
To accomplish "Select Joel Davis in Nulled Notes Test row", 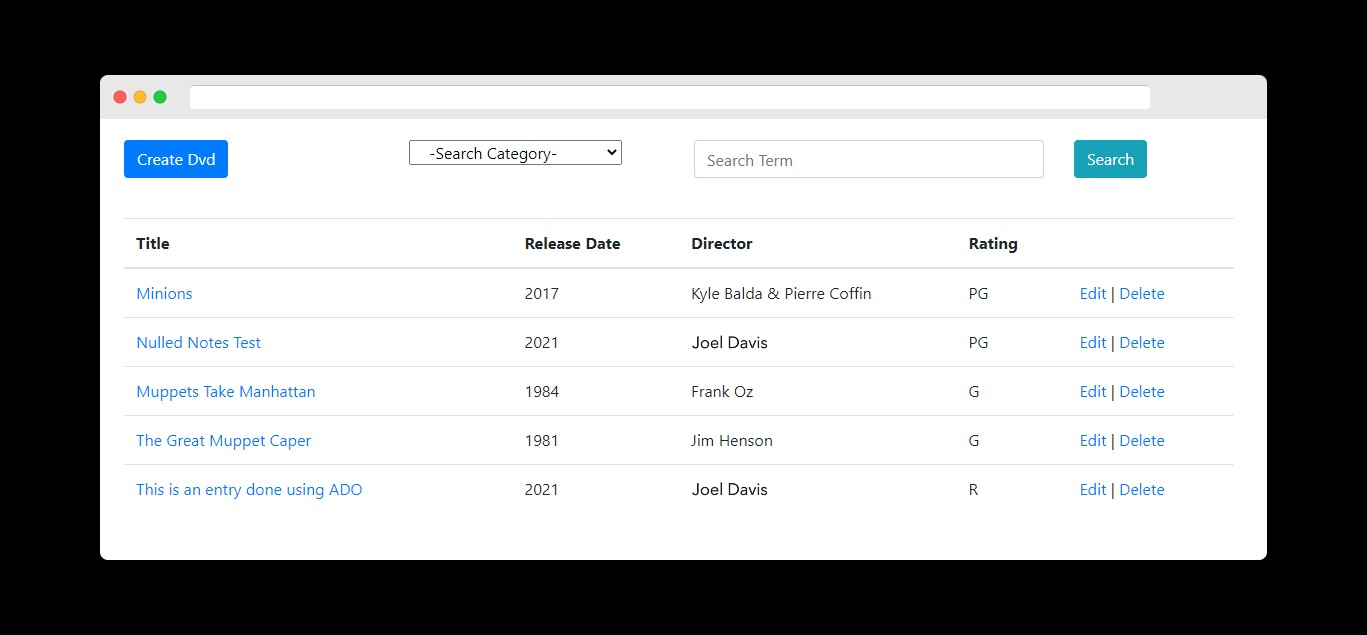I will click(729, 342).
